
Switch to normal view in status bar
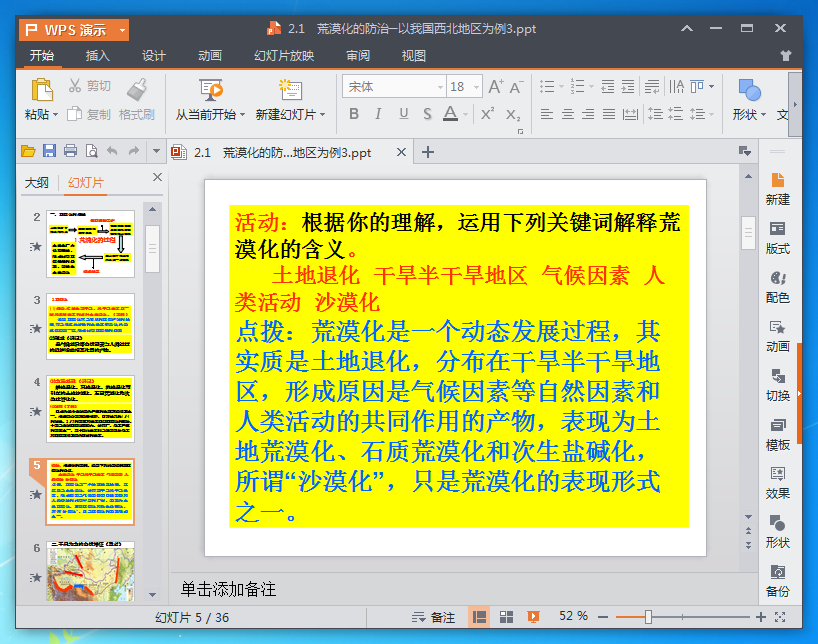tap(479, 617)
